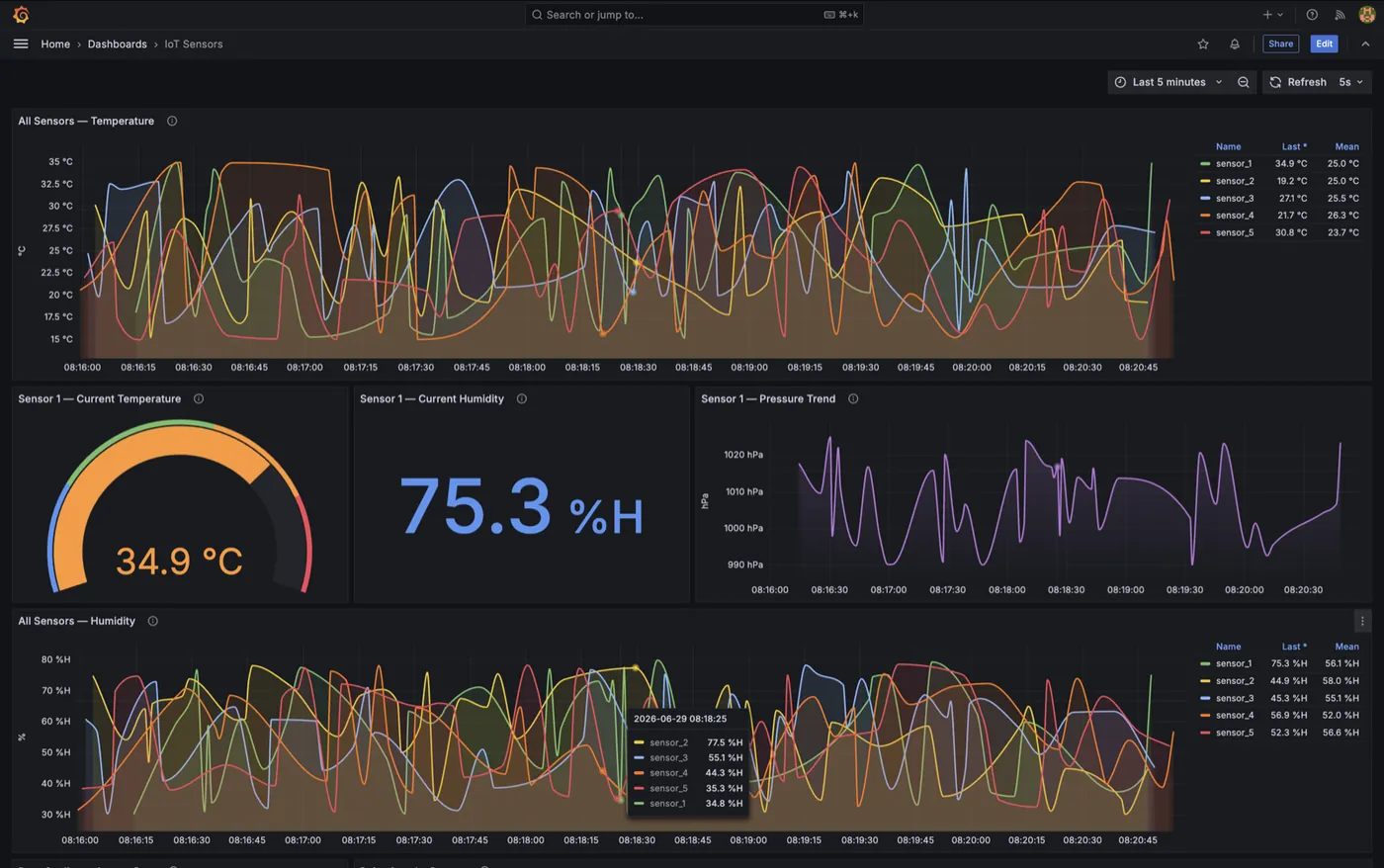1384x868 pixels.
Task: Toggle sensor_3 series in Humidity legend
Action: pyautogui.click(x=1235, y=698)
